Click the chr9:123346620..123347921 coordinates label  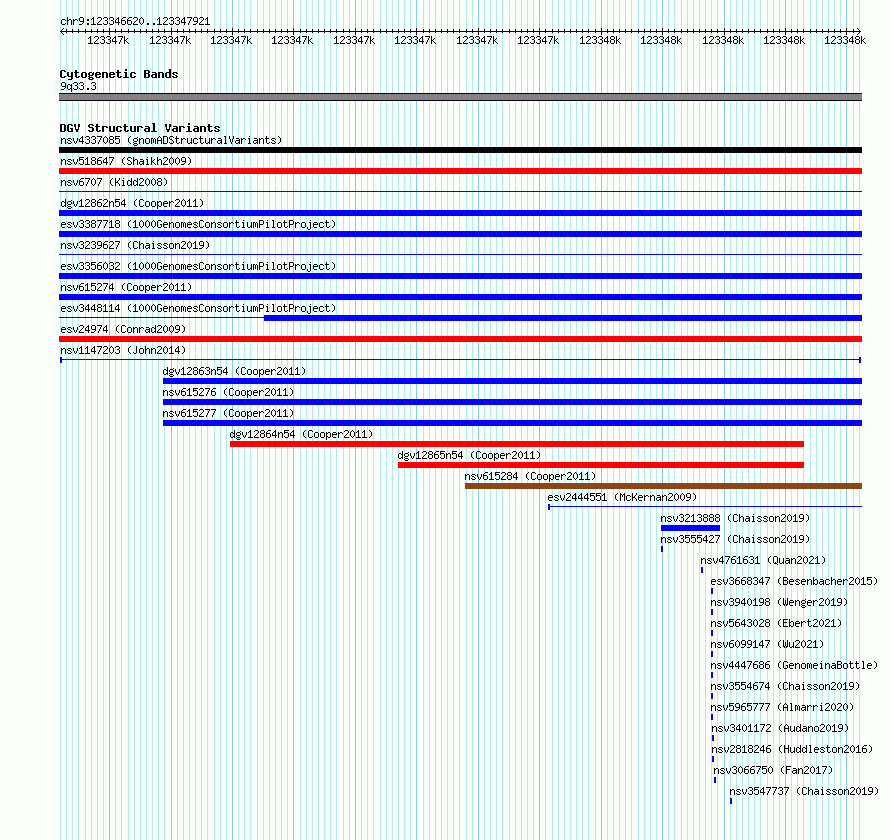point(135,21)
